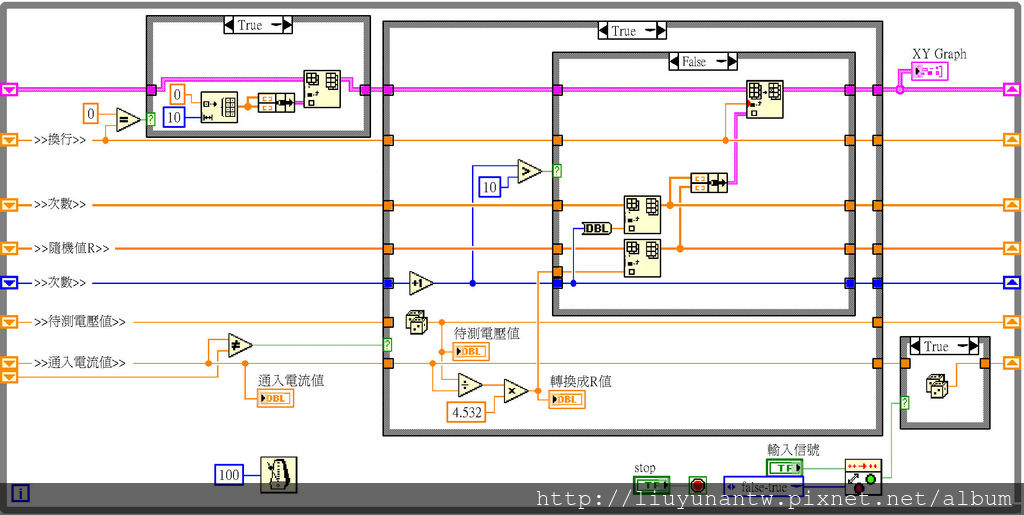Select the Initialize Array function node

click(219, 108)
